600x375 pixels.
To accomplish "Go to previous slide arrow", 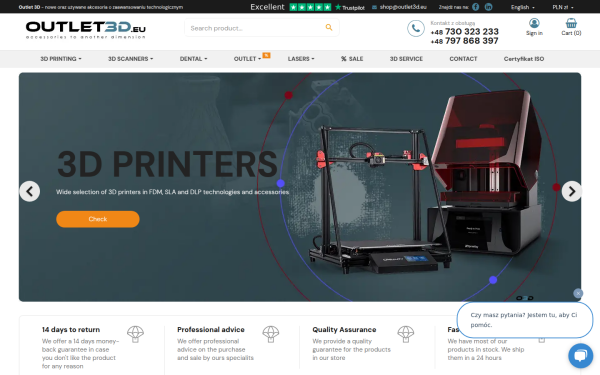I will click(x=30, y=191).
